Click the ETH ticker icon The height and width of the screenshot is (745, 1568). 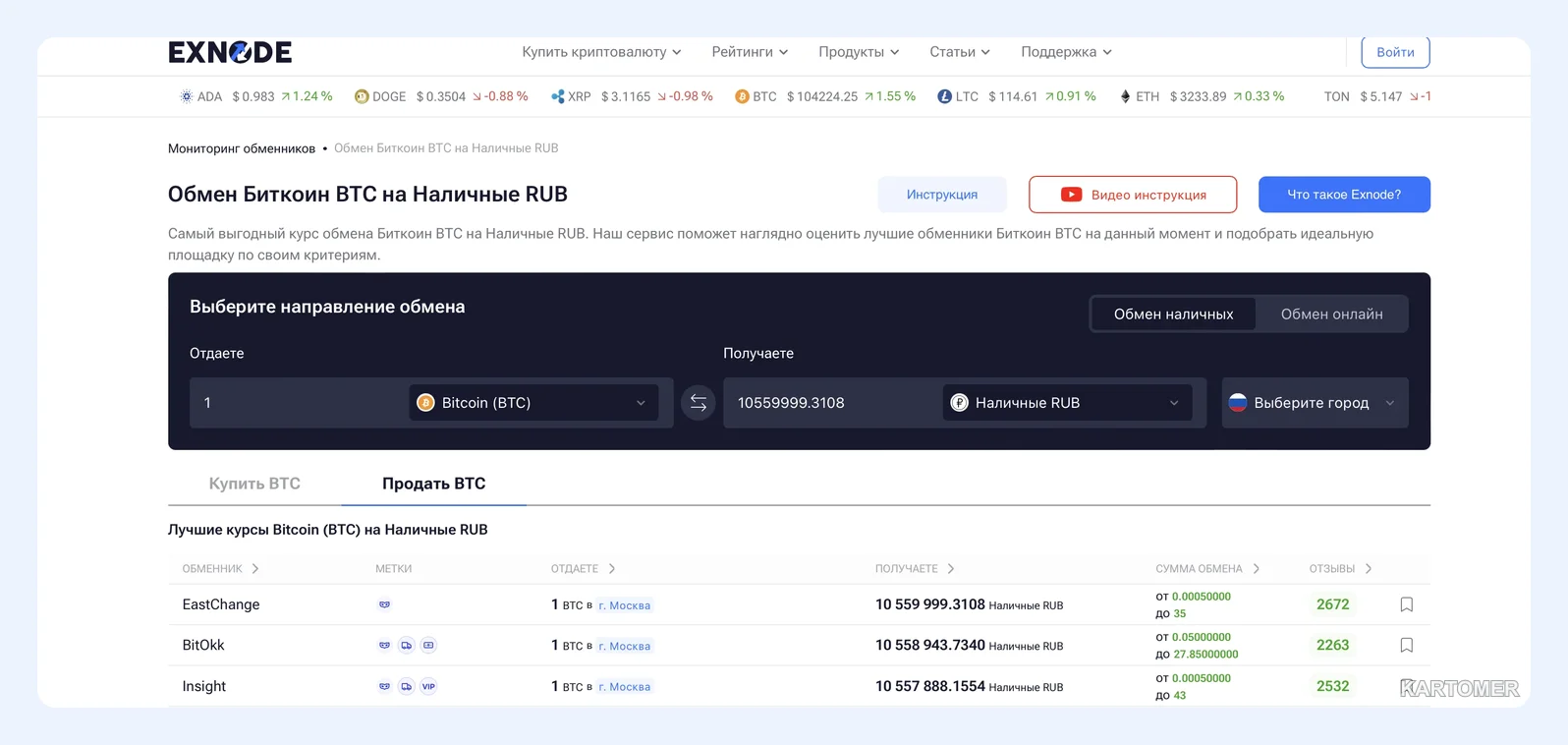pyautogui.click(x=1125, y=96)
